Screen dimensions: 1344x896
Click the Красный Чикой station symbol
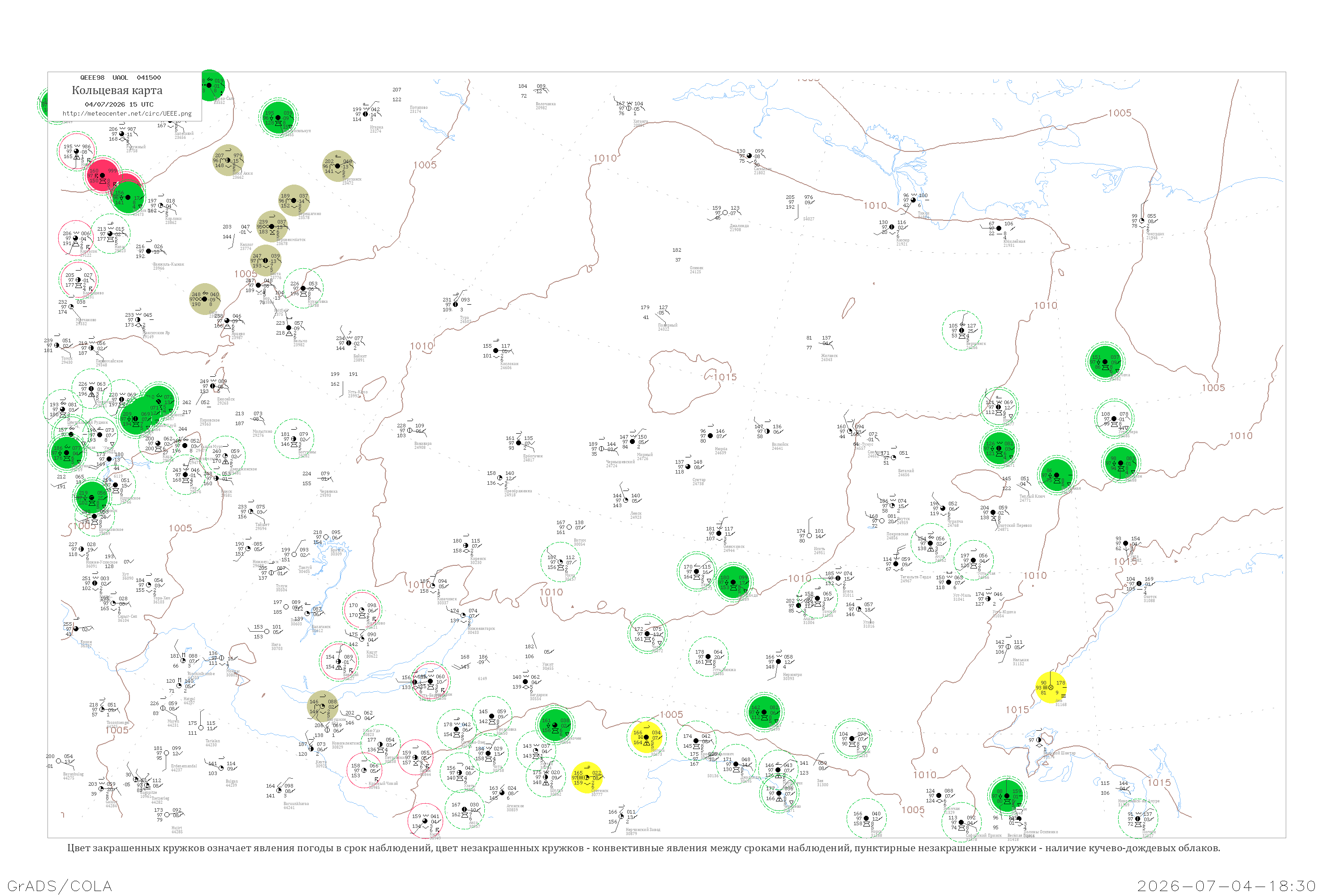coord(365,770)
